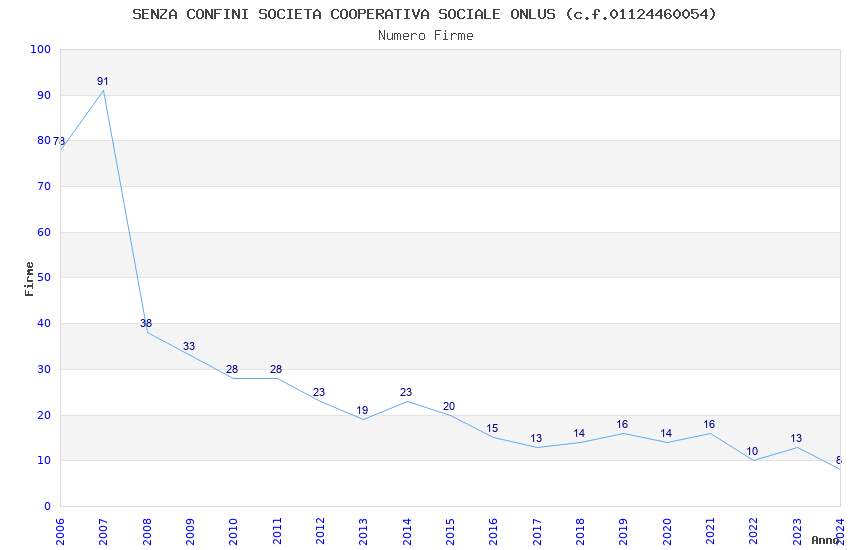This screenshot has height=550, width=850.
Task: Click data label '14' for year 2020
Action: (x=666, y=433)
